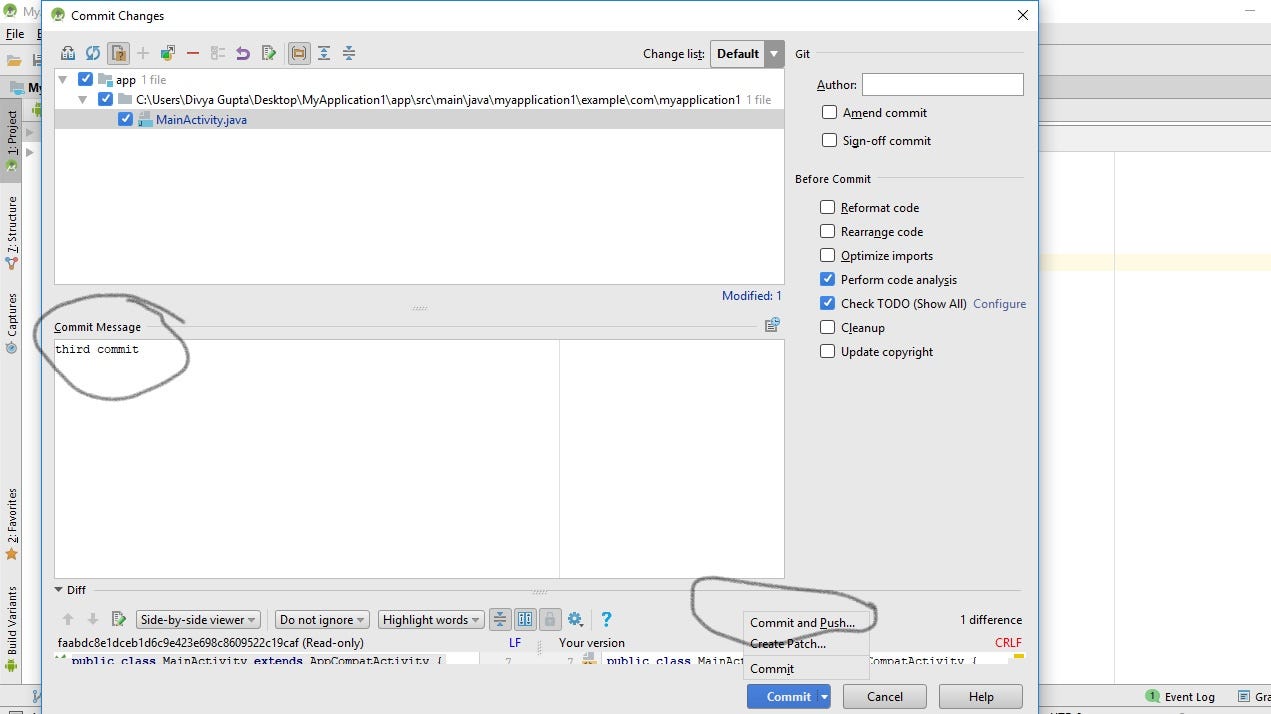Select Commit and Push from the menu
Image resolution: width=1271 pixels, height=714 pixels.
click(x=805, y=622)
